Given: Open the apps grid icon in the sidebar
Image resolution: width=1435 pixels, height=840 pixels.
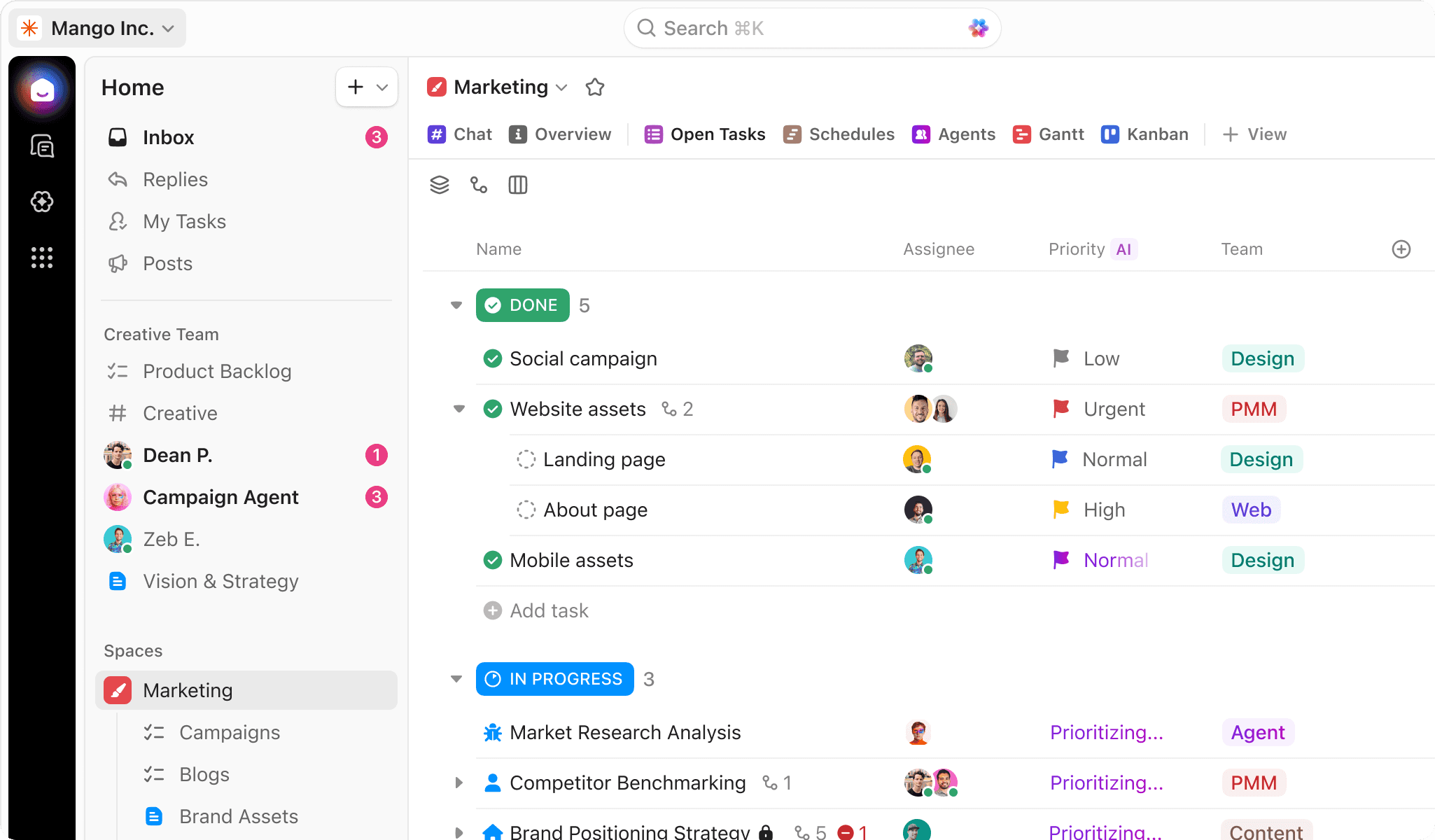Looking at the screenshot, I should [42, 258].
